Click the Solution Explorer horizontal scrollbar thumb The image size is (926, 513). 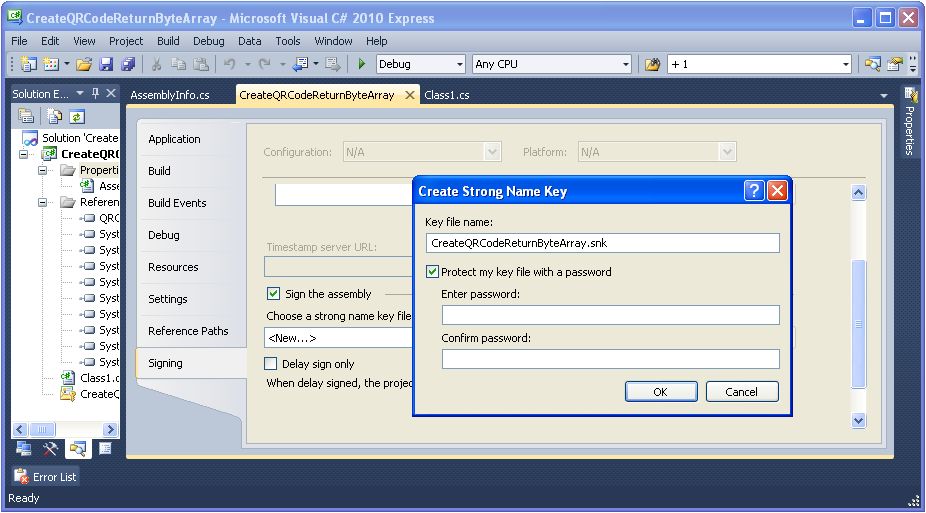click(x=42, y=429)
